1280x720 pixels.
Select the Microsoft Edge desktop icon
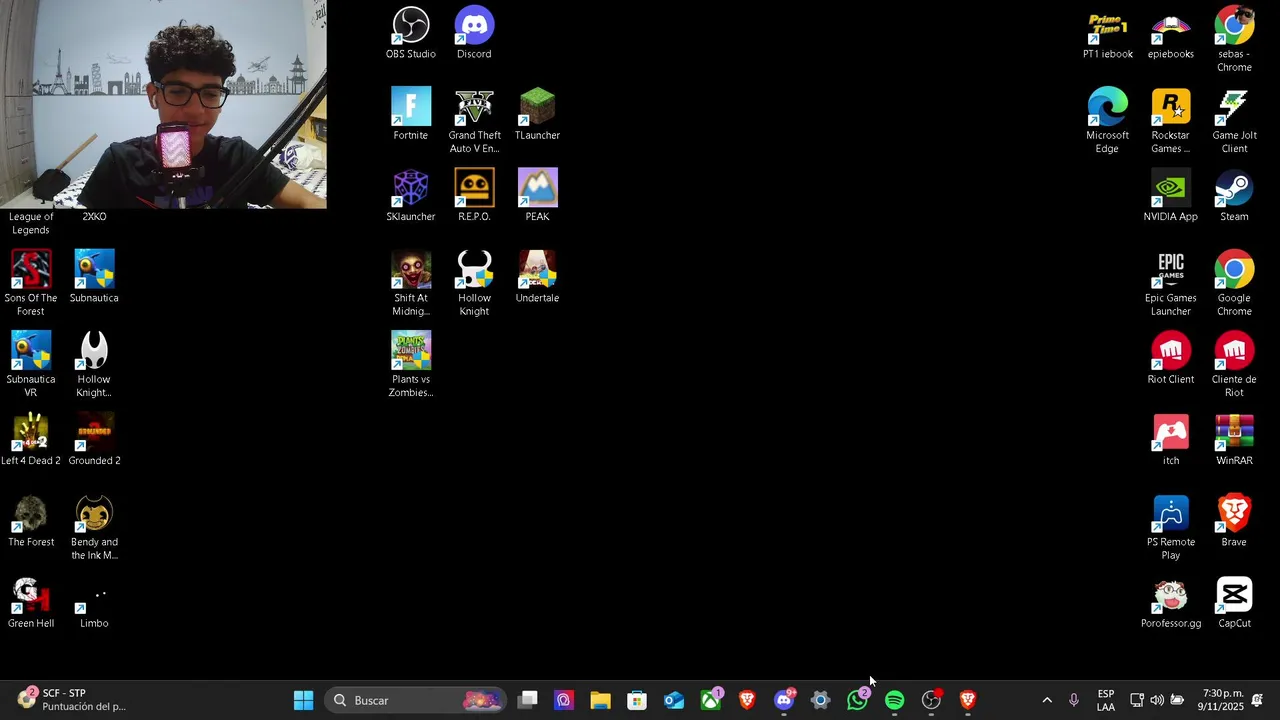[x=1107, y=121]
